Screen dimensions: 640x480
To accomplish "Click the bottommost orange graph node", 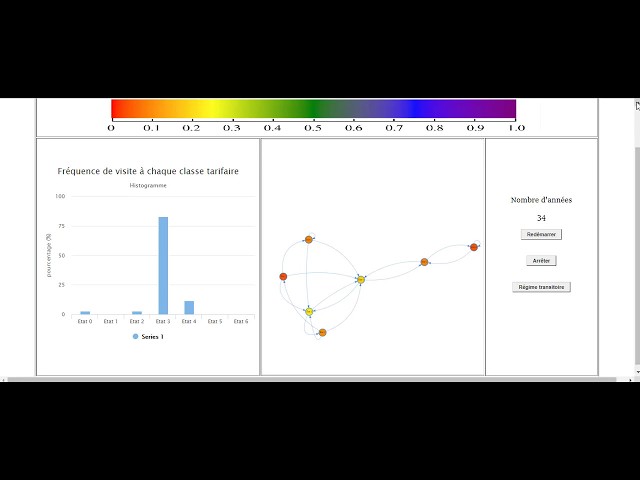I will (322, 333).
